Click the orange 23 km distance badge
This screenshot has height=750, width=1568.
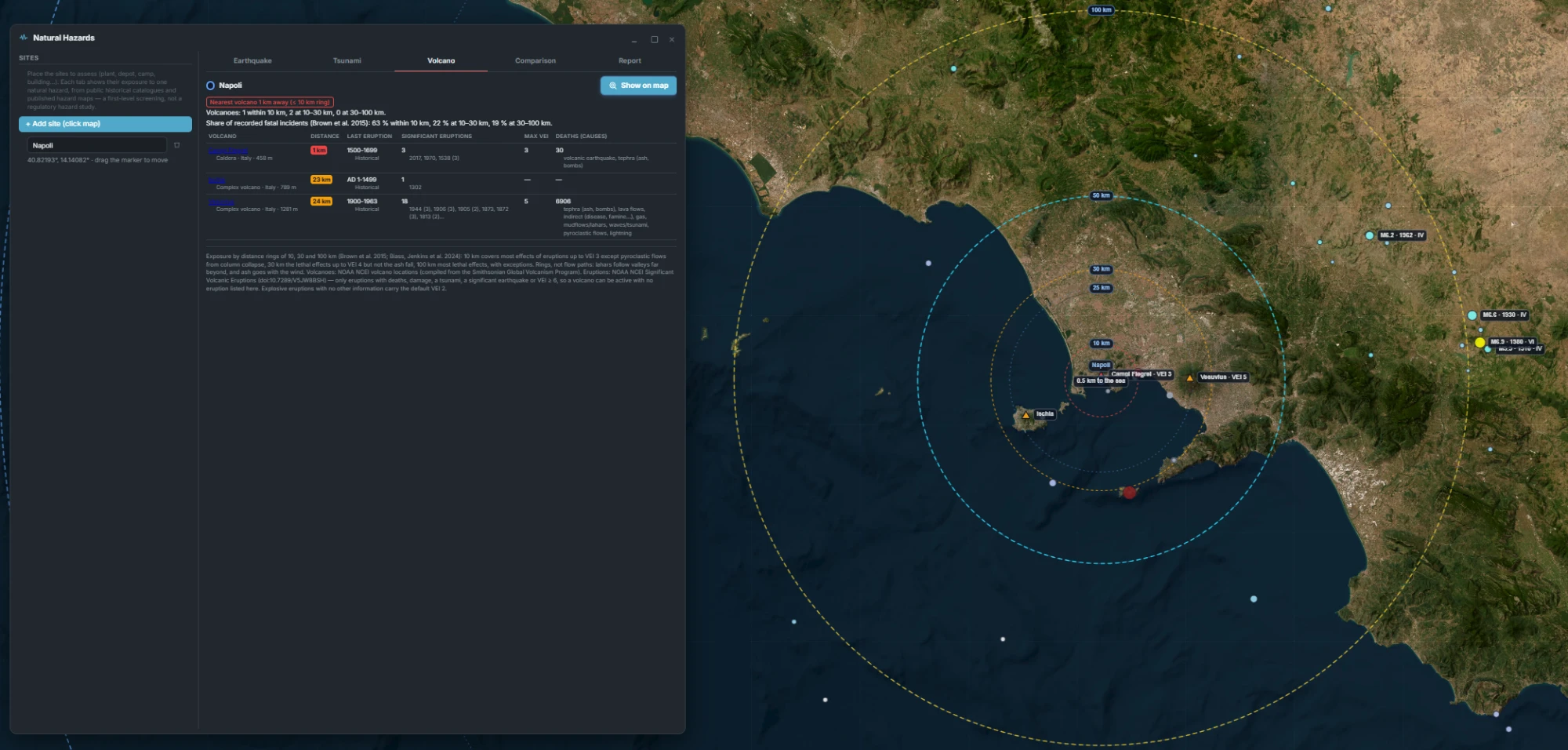click(x=321, y=180)
